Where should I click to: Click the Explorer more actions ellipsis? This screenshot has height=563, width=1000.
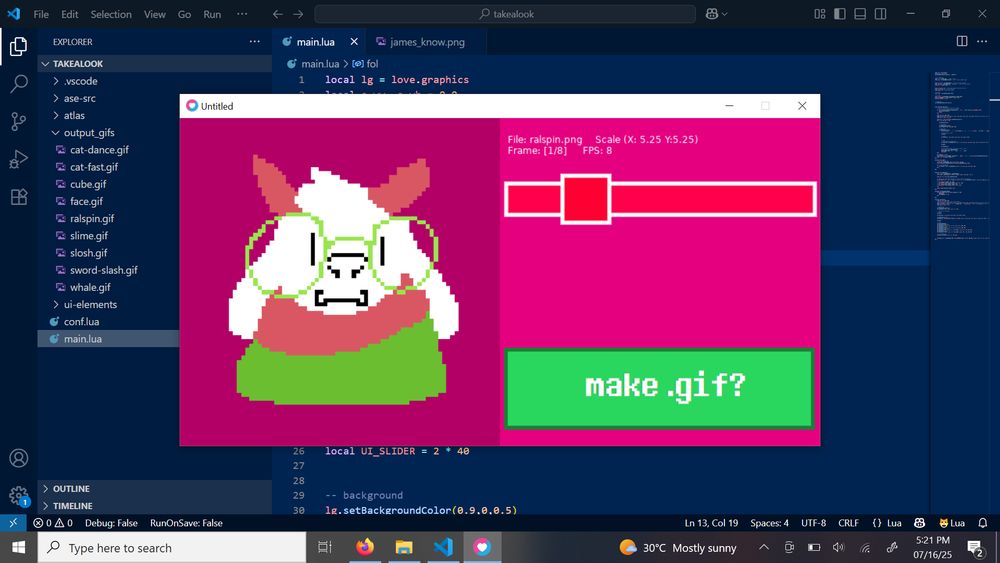[x=254, y=41]
